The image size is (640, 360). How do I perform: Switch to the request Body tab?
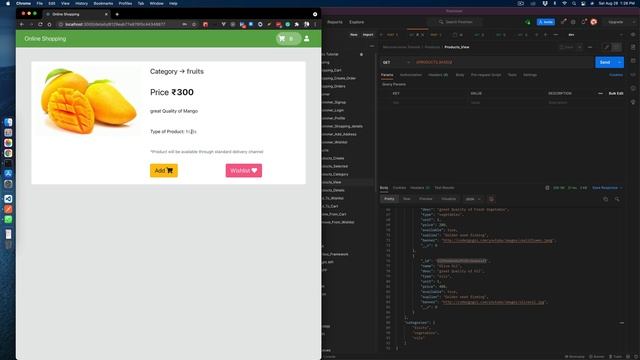tap(460, 75)
